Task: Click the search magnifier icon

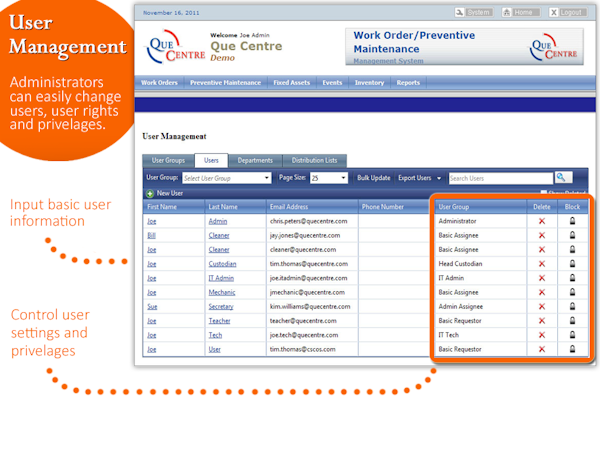Action: [563, 177]
